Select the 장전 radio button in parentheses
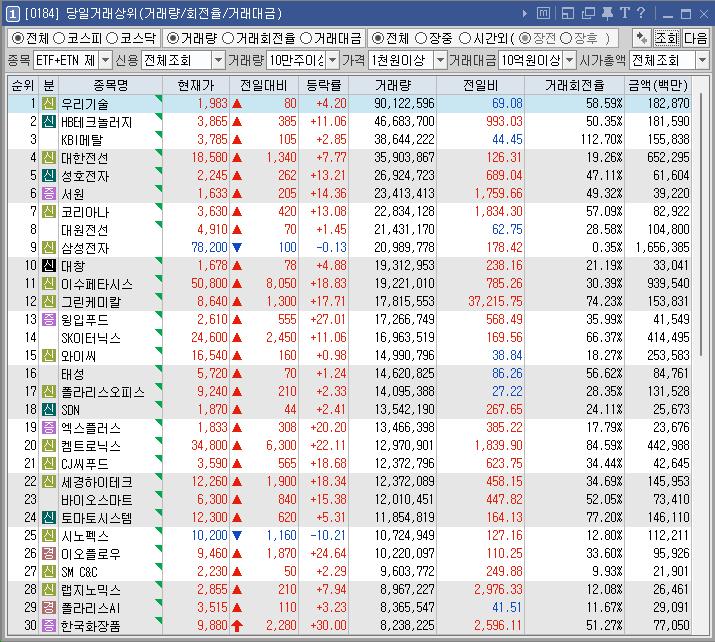This screenshot has width=715, height=642. coord(525,38)
